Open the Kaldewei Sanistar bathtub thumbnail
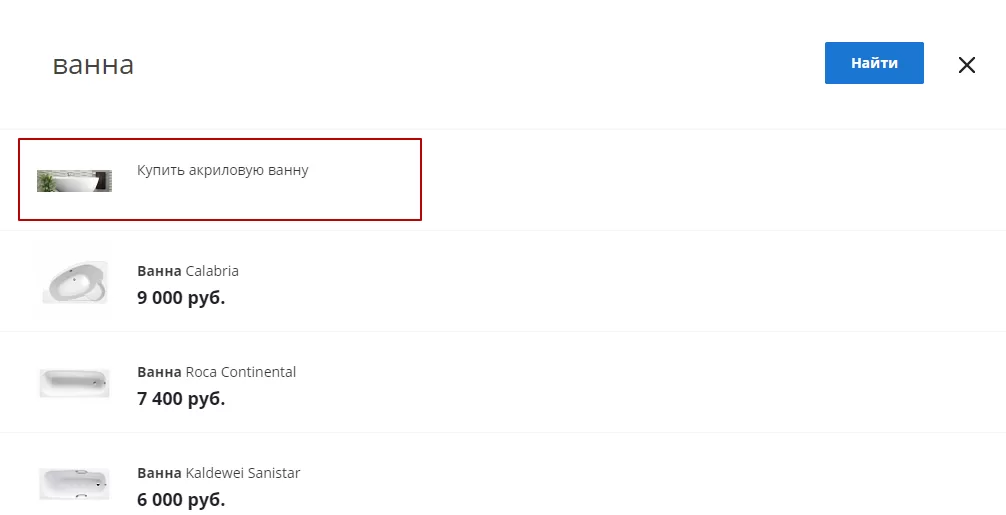Image resolution: width=1006 pixels, height=515 pixels. pos(74,484)
